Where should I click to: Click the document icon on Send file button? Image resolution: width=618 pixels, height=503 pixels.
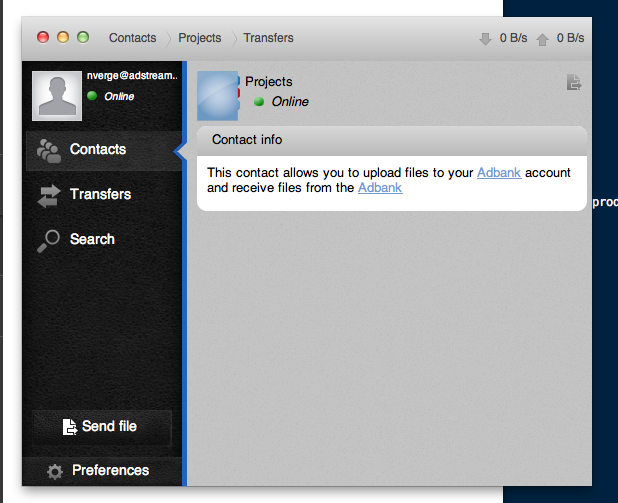[69, 427]
